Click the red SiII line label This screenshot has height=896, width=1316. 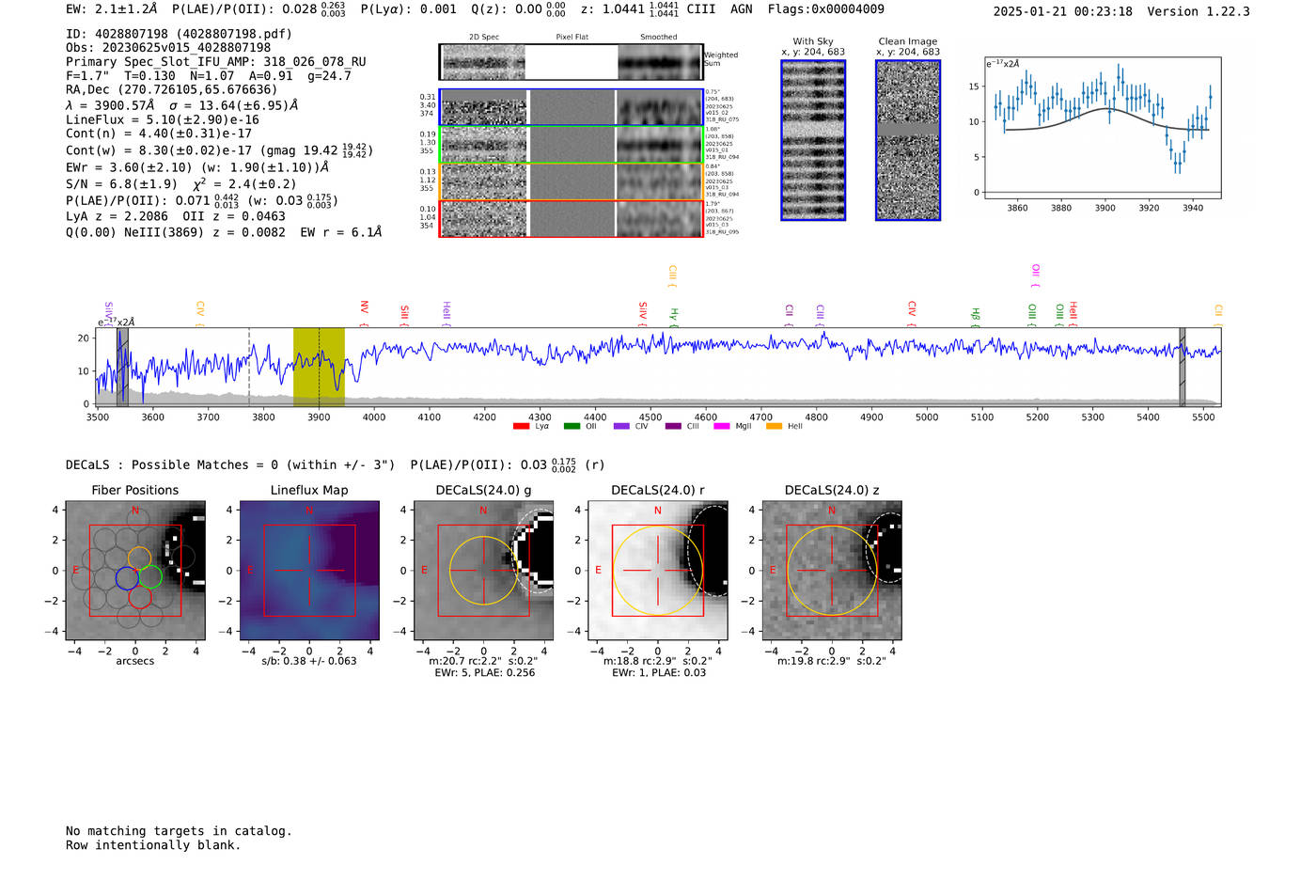click(x=404, y=313)
